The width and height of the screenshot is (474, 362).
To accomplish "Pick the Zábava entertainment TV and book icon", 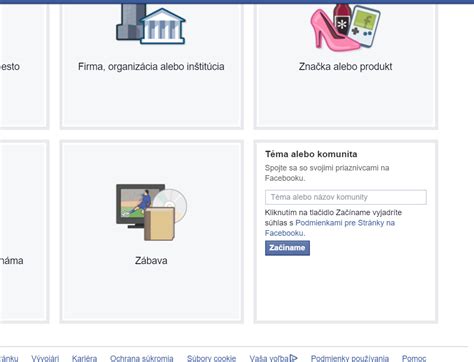I will coord(151,212).
